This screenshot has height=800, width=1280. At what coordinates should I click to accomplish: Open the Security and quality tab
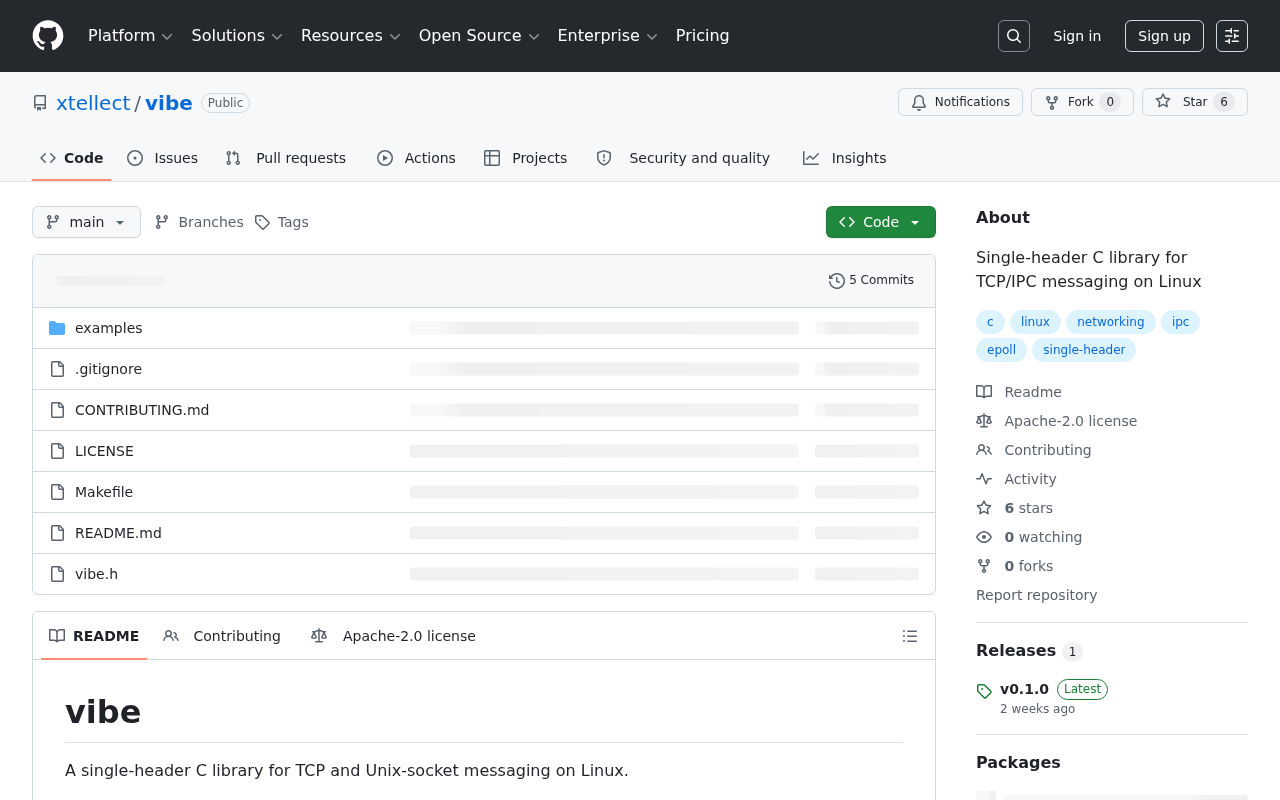pos(684,158)
